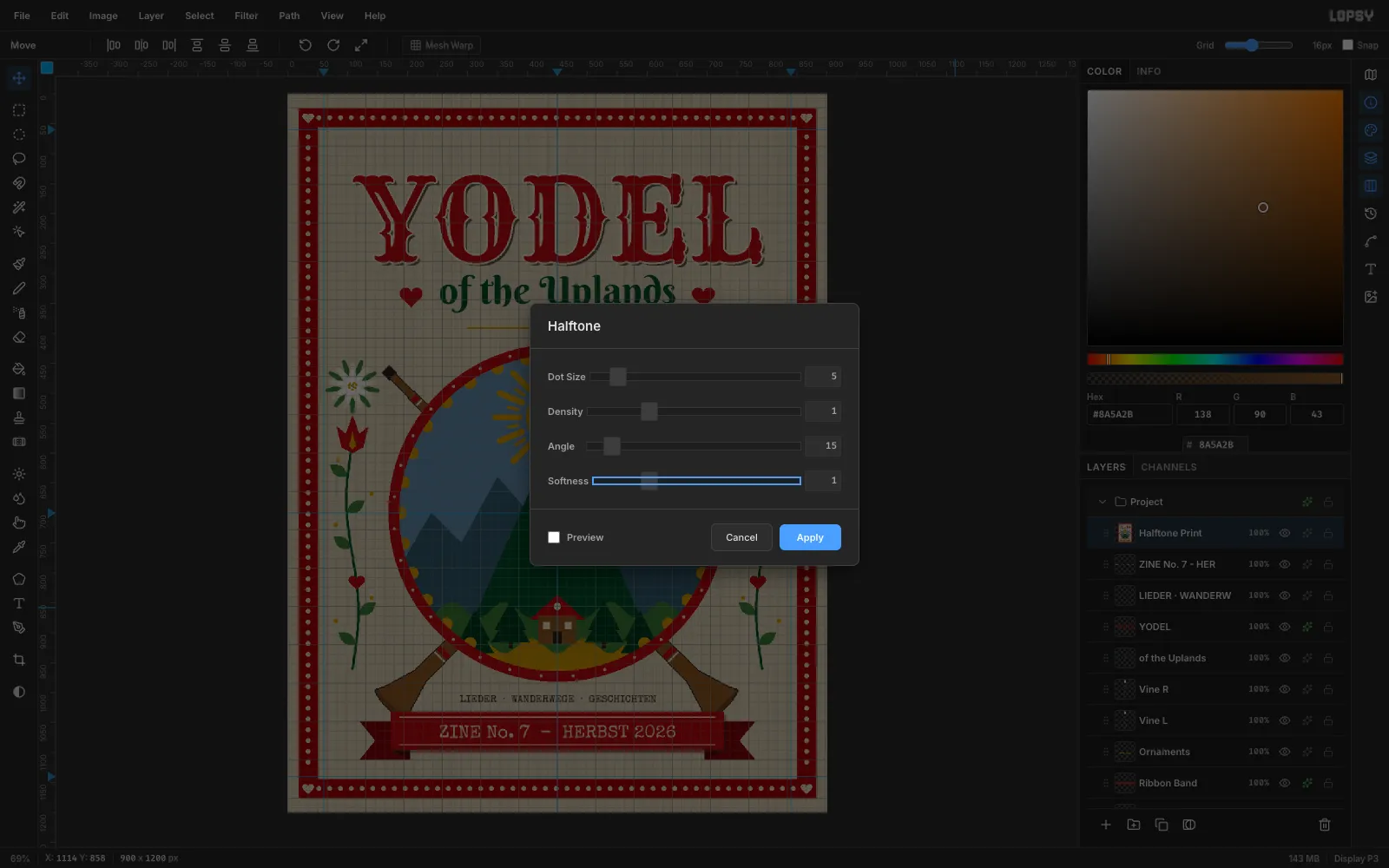
Task: Open the History panel from the right dock
Action: 1371,214
